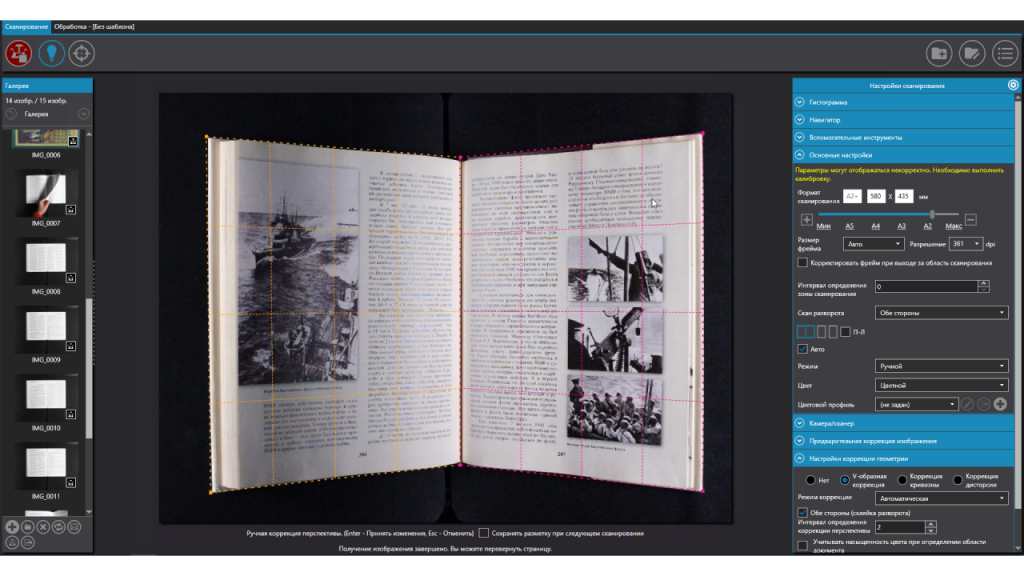Click the scan format size slider handle
1024x576 pixels.
coord(932,214)
